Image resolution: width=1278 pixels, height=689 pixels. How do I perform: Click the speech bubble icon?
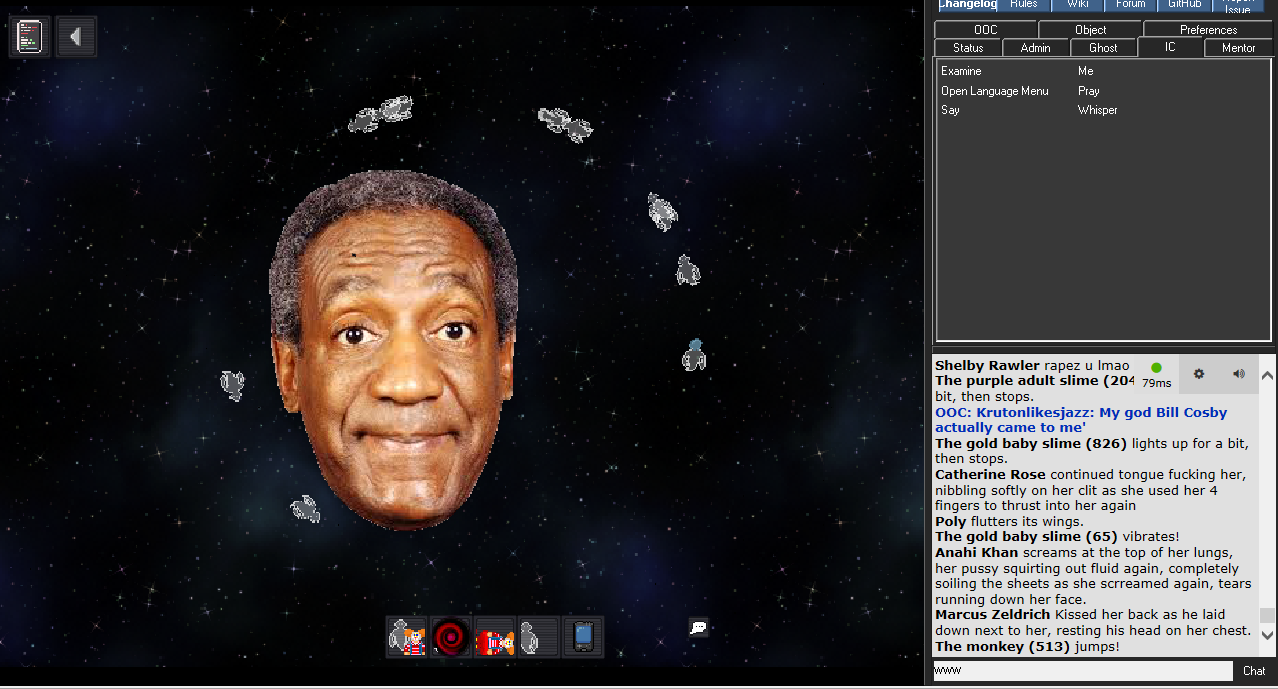tap(699, 628)
